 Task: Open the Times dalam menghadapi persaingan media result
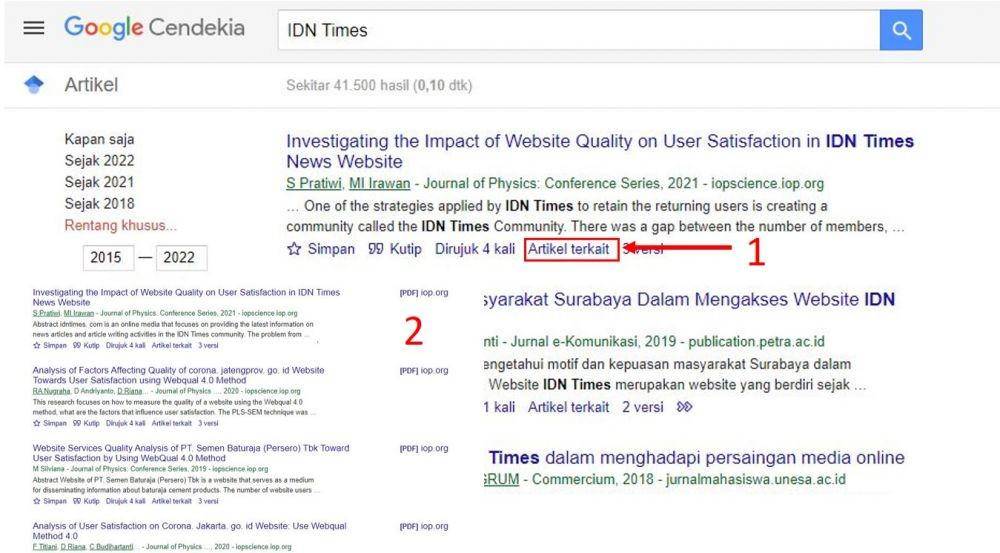696,457
